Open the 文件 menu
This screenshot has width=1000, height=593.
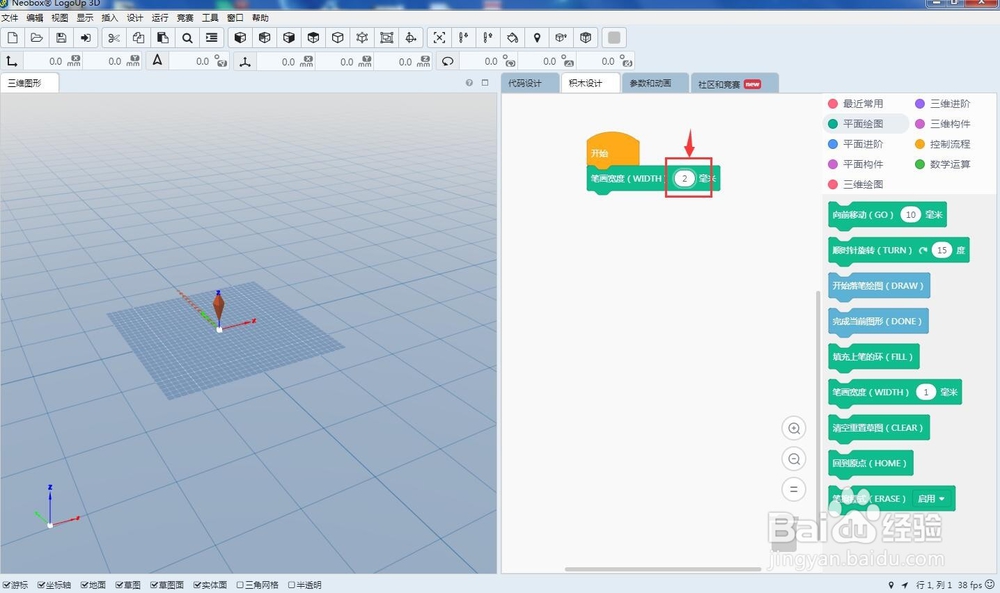coord(10,18)
